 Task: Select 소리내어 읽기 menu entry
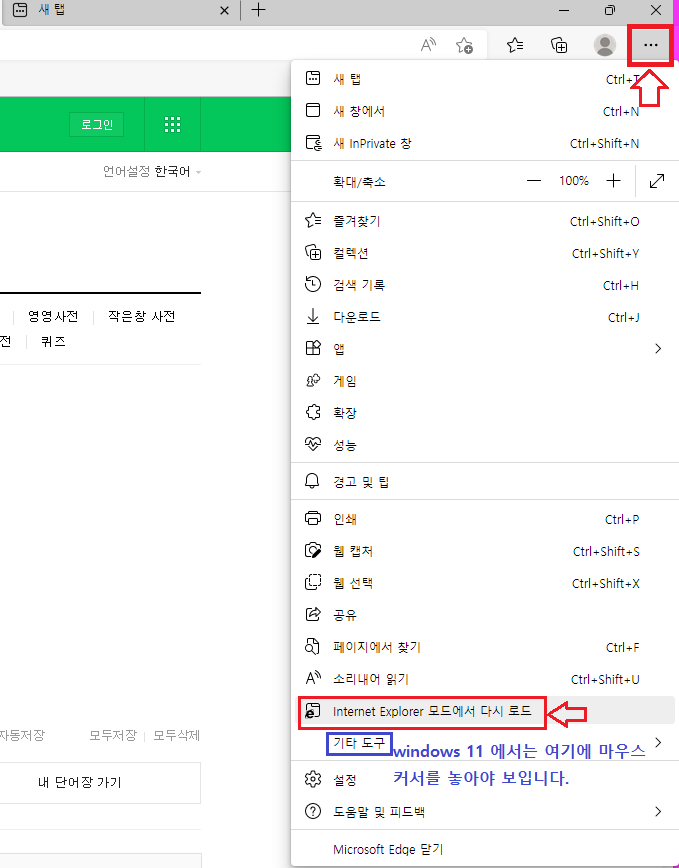[x=483, y=679]
